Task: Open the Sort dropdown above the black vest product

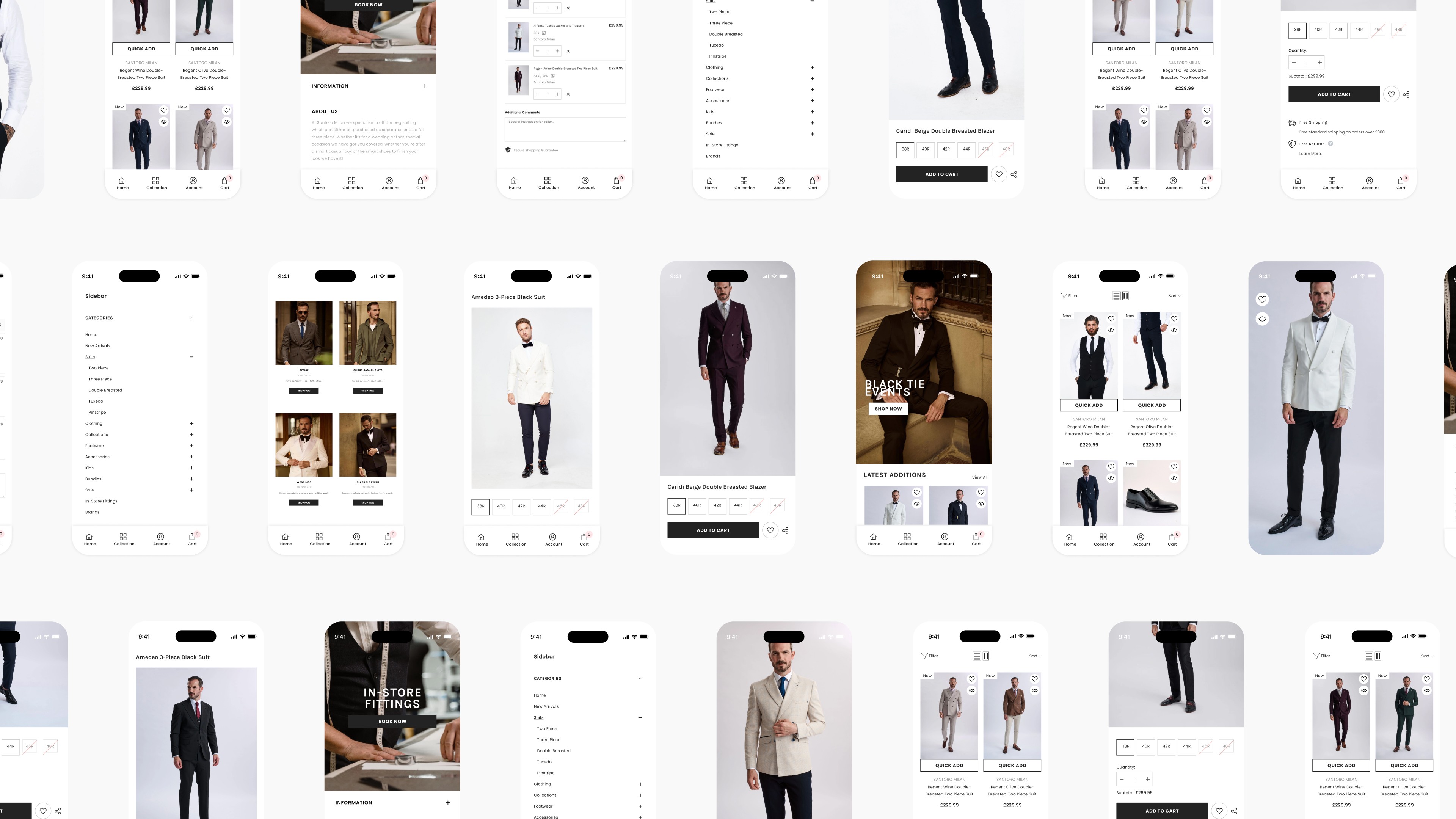Action: pos(1175,296)
